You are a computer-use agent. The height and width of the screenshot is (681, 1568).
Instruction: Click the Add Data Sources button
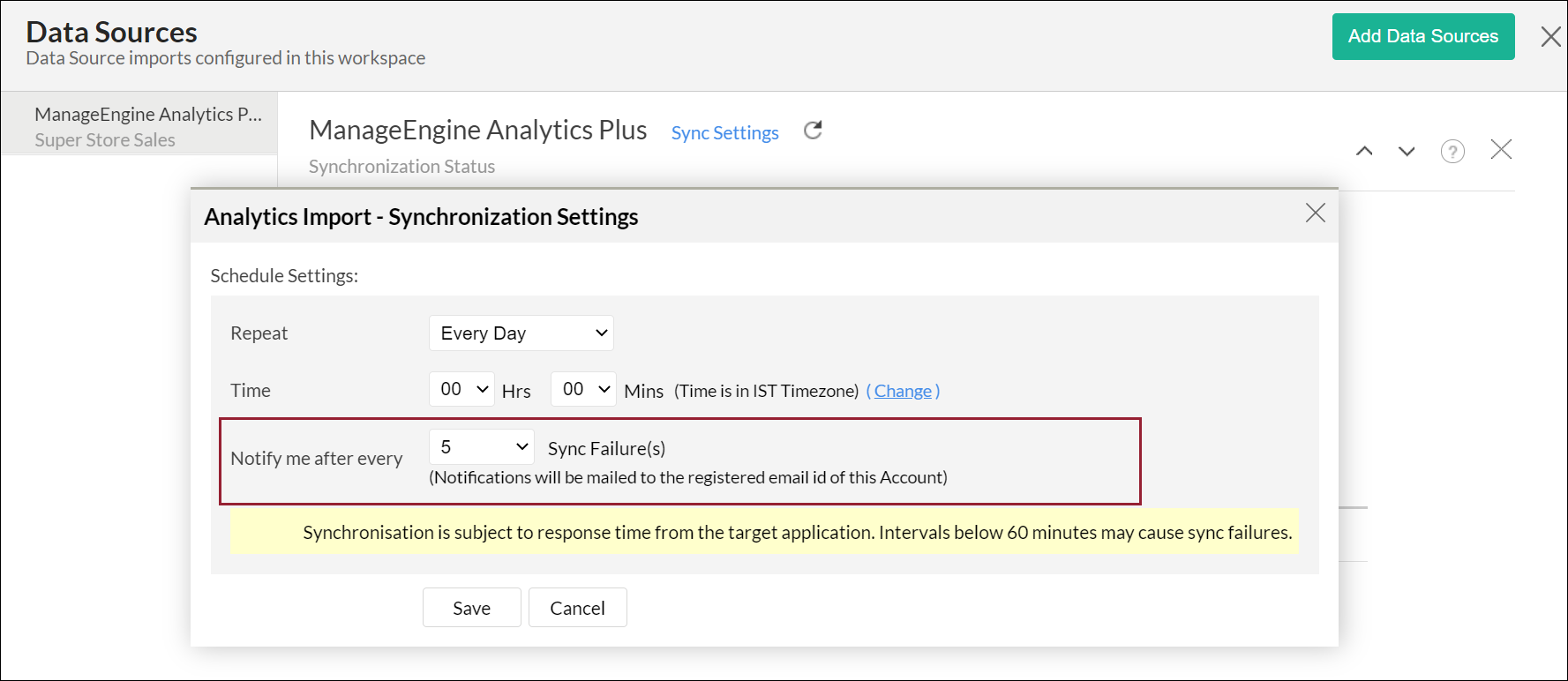(1422, 37)
